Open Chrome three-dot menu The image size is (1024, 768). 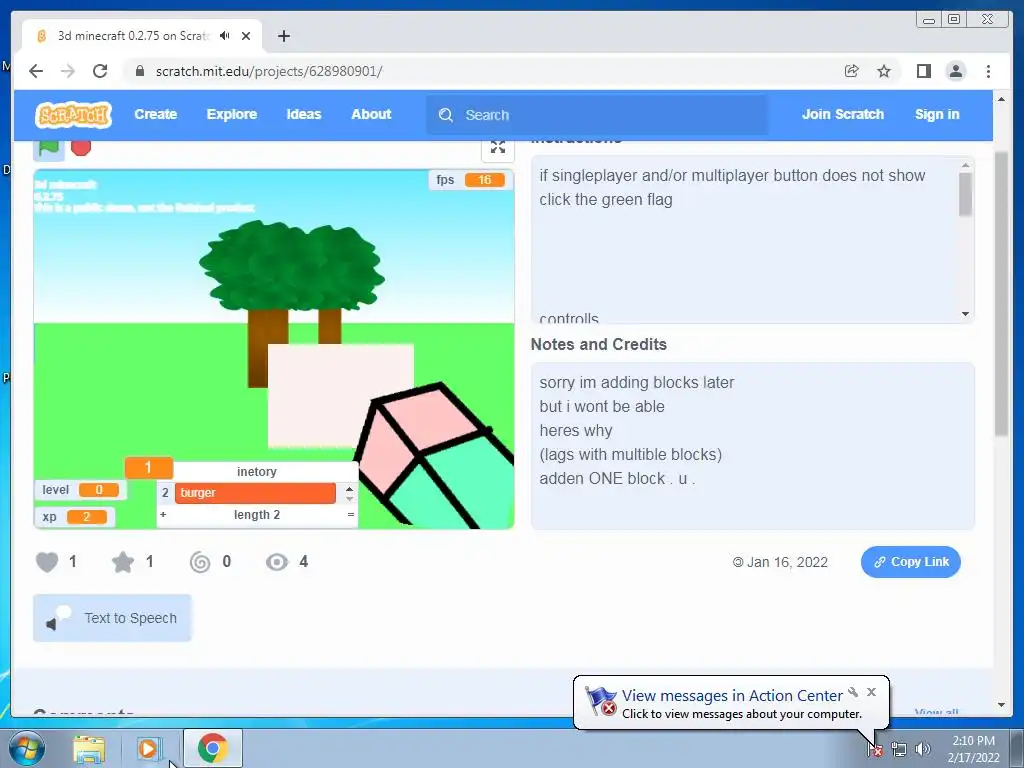[988, 71]
